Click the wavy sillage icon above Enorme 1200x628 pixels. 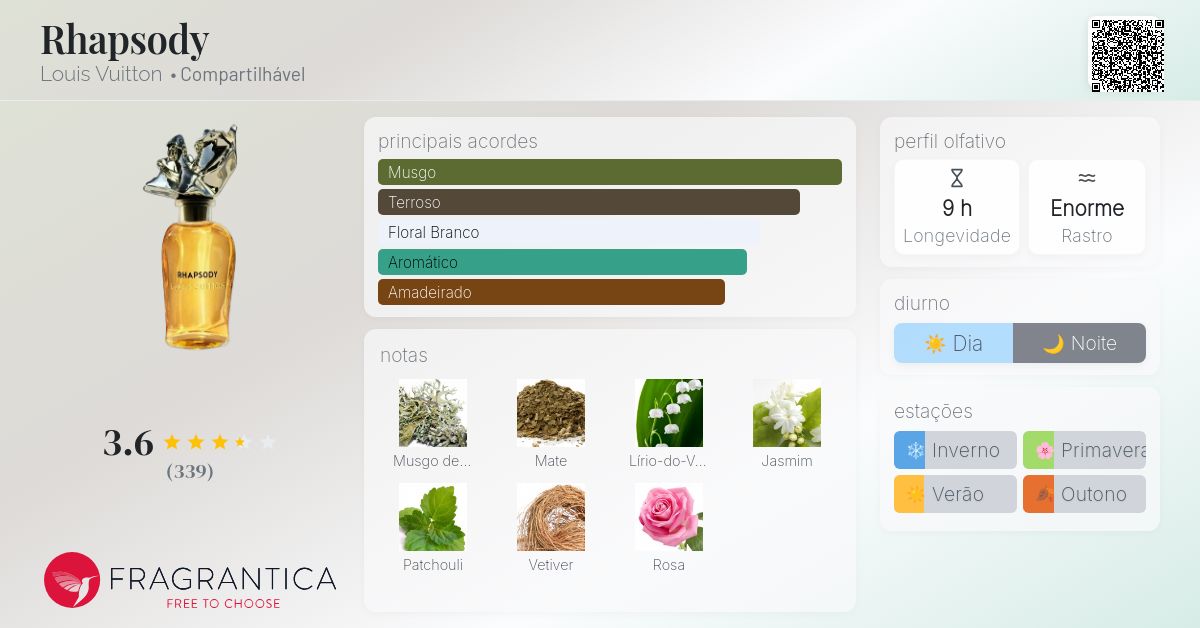(x=1087, y=178)
